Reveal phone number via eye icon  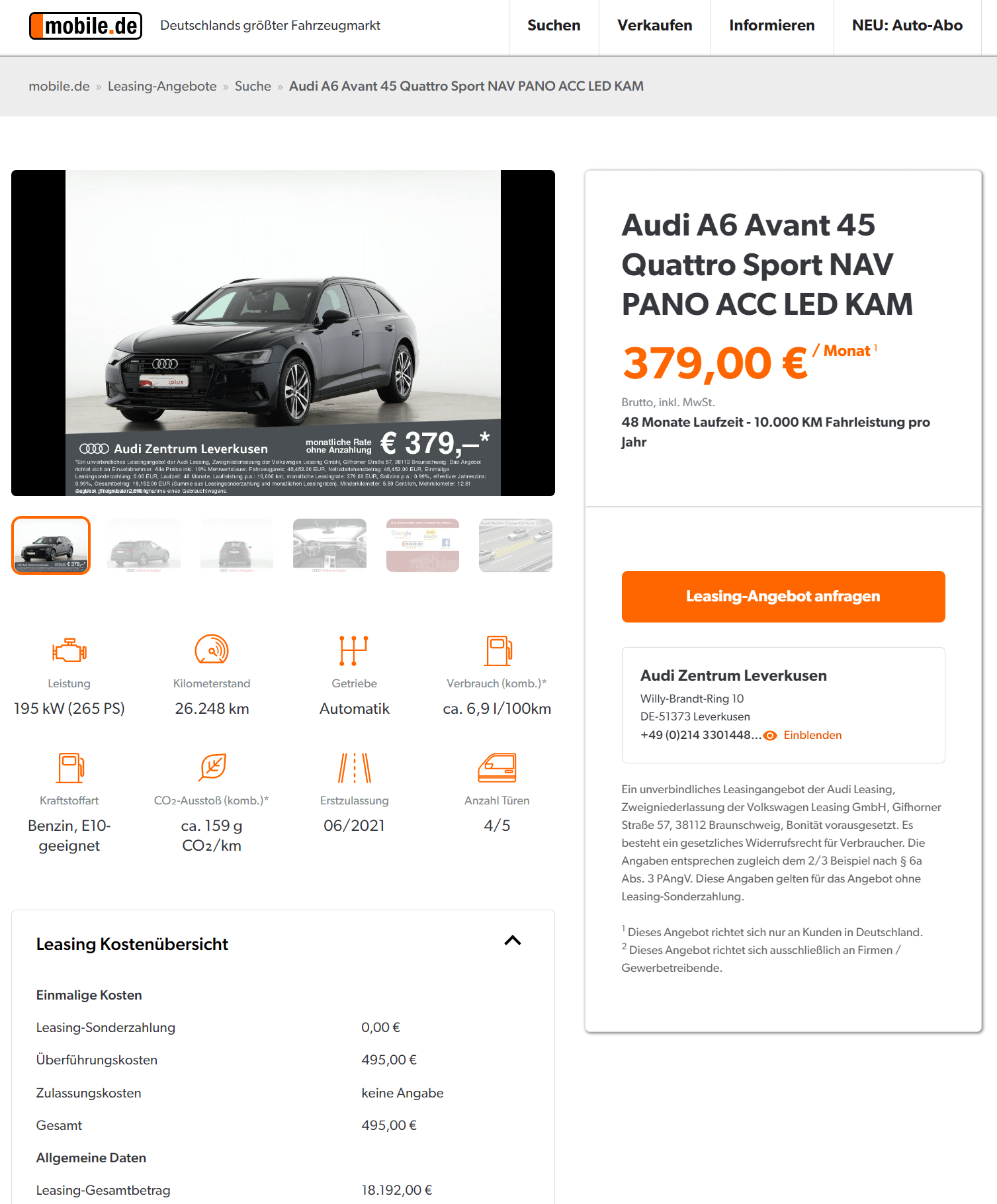pyautogui.click(x=770, y=736)
